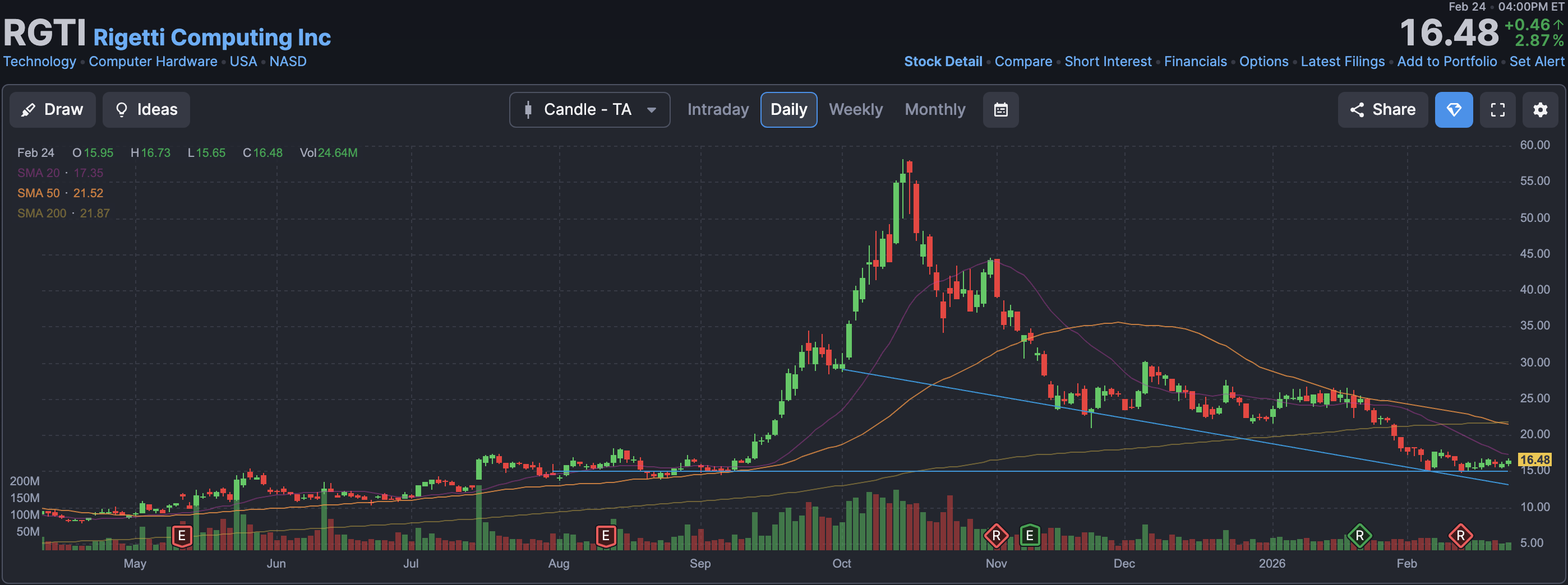Click the Set Alert link

pyautogui.click(x=1537, y=62)
